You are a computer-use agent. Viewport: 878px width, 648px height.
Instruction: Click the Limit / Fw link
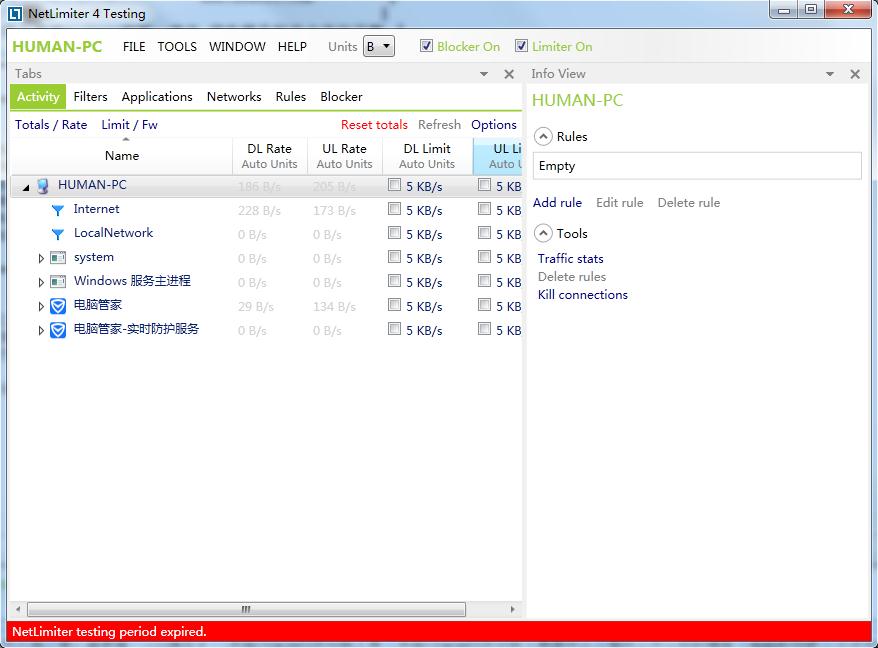pos(129,125)
